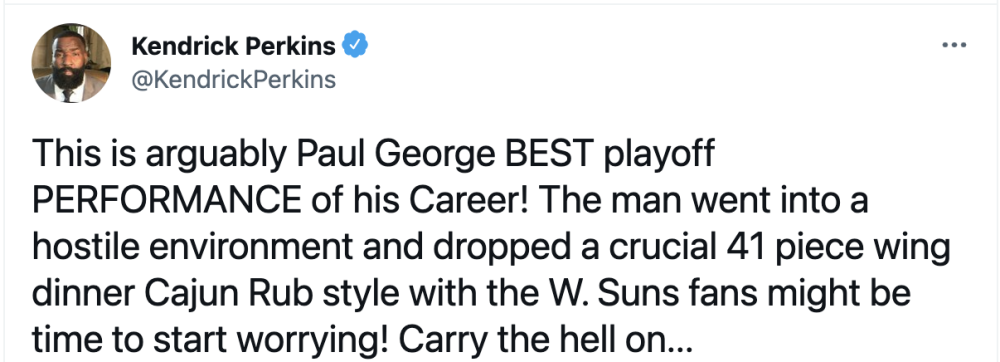Click the @KendrickPerkins handle
Image resolution: width=1000 pixels, height=362 pixels.
tap(233, 80)
